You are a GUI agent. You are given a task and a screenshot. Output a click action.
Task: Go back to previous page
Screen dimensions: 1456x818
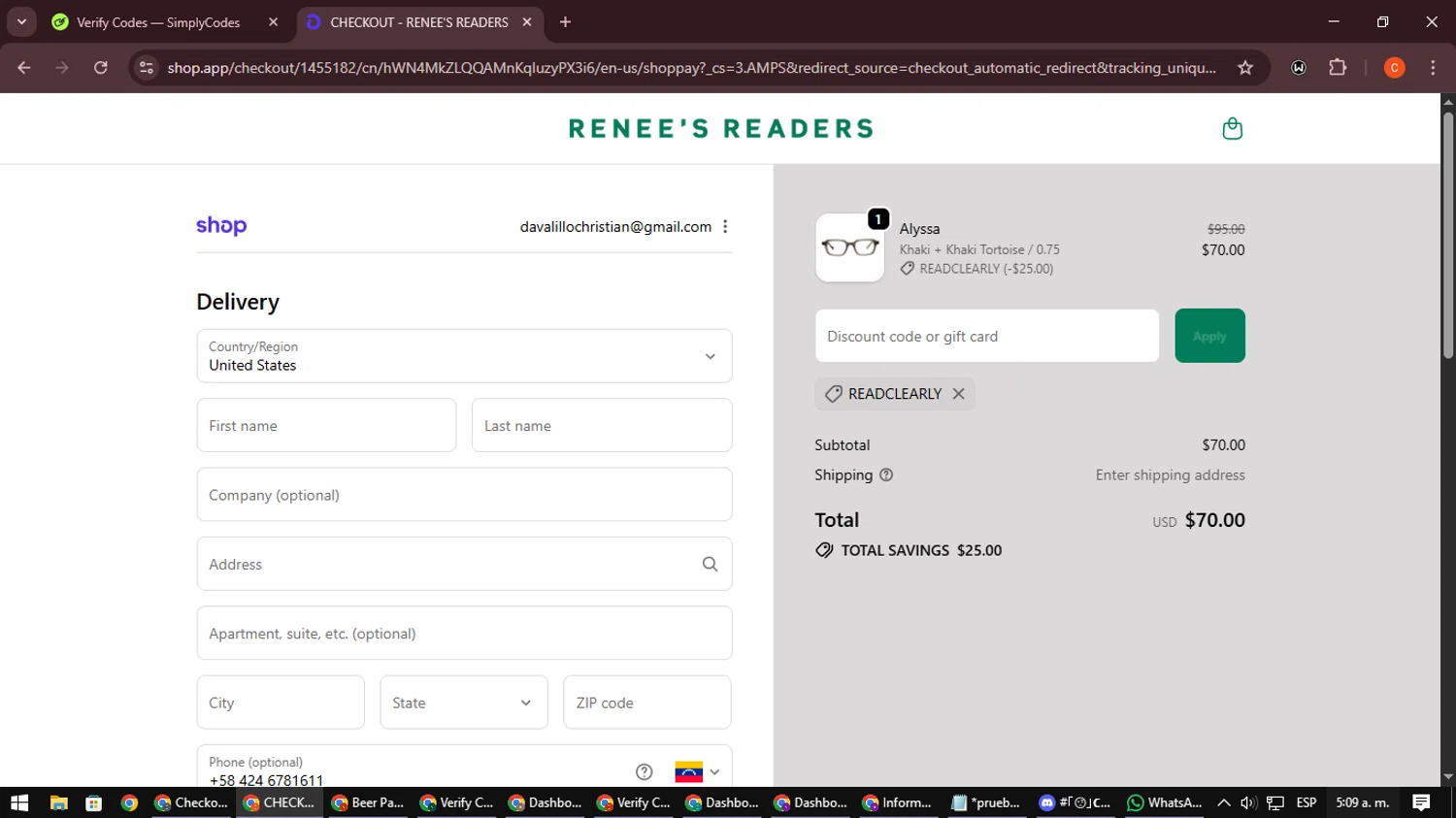click(x=24, y=68)
